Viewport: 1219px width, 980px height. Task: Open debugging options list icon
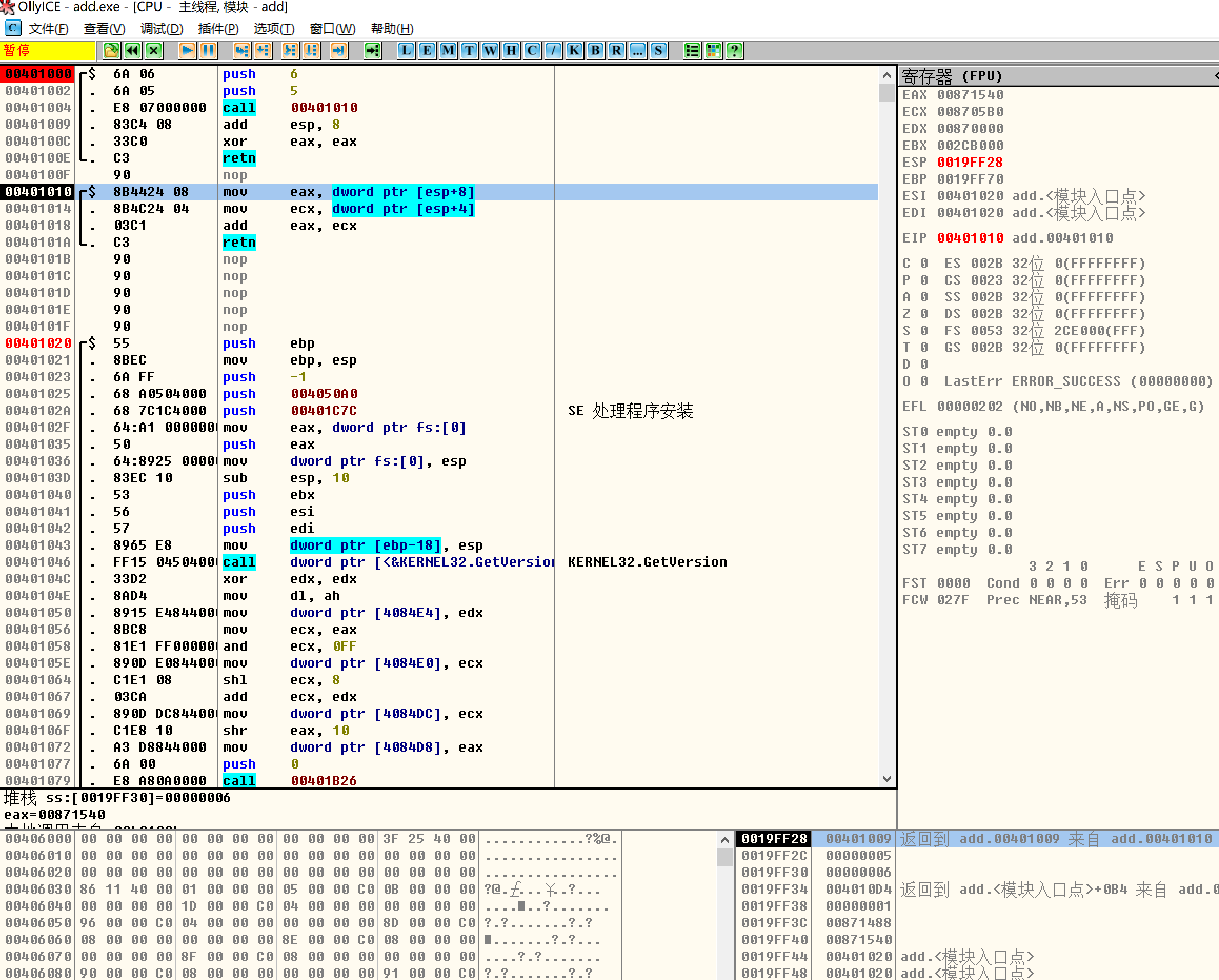692,51
